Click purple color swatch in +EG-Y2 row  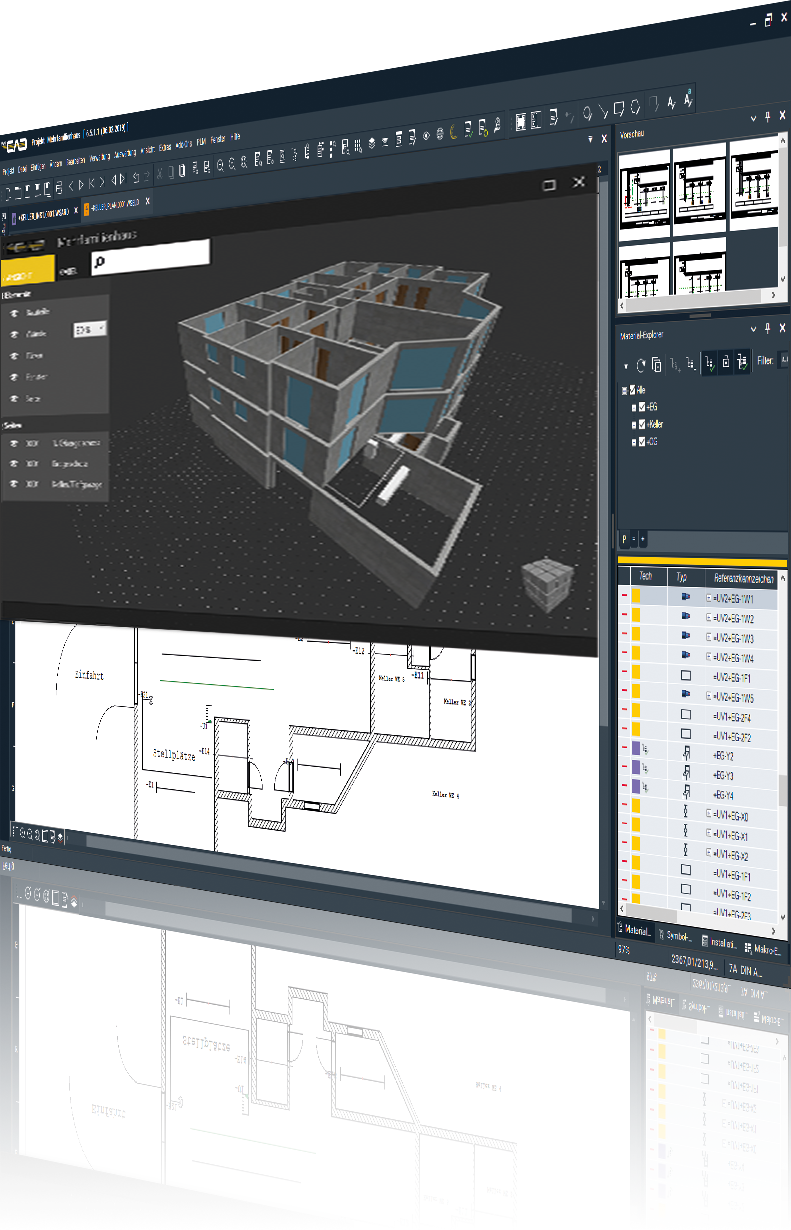[x=634, y=747]
